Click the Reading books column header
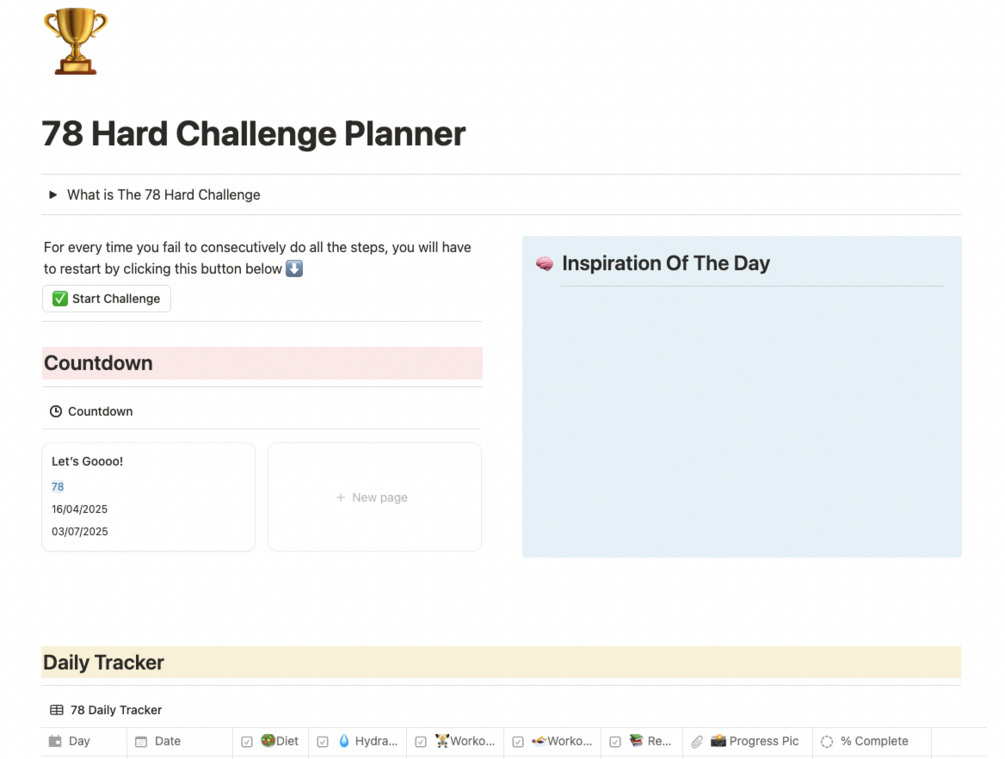The image size is (1005, 759). [649, 741]
